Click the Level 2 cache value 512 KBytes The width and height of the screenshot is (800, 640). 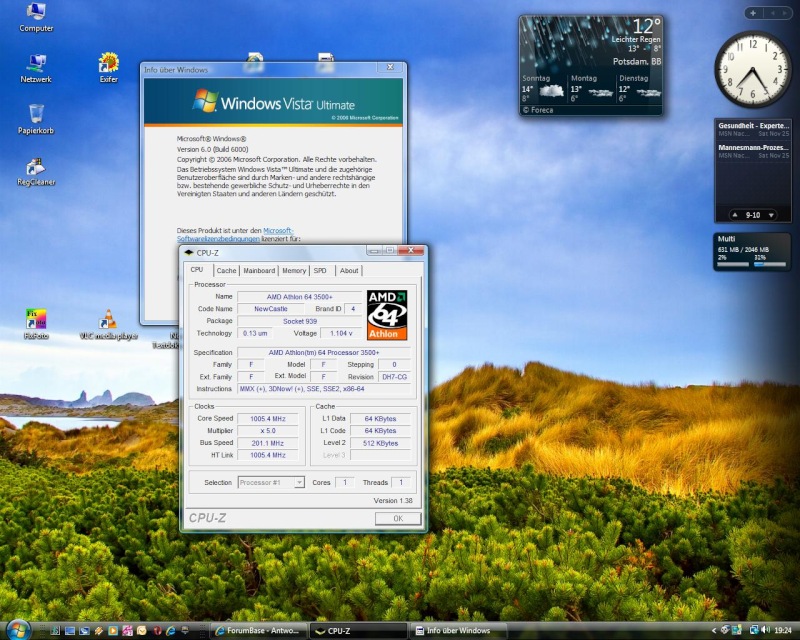[380, 443]
